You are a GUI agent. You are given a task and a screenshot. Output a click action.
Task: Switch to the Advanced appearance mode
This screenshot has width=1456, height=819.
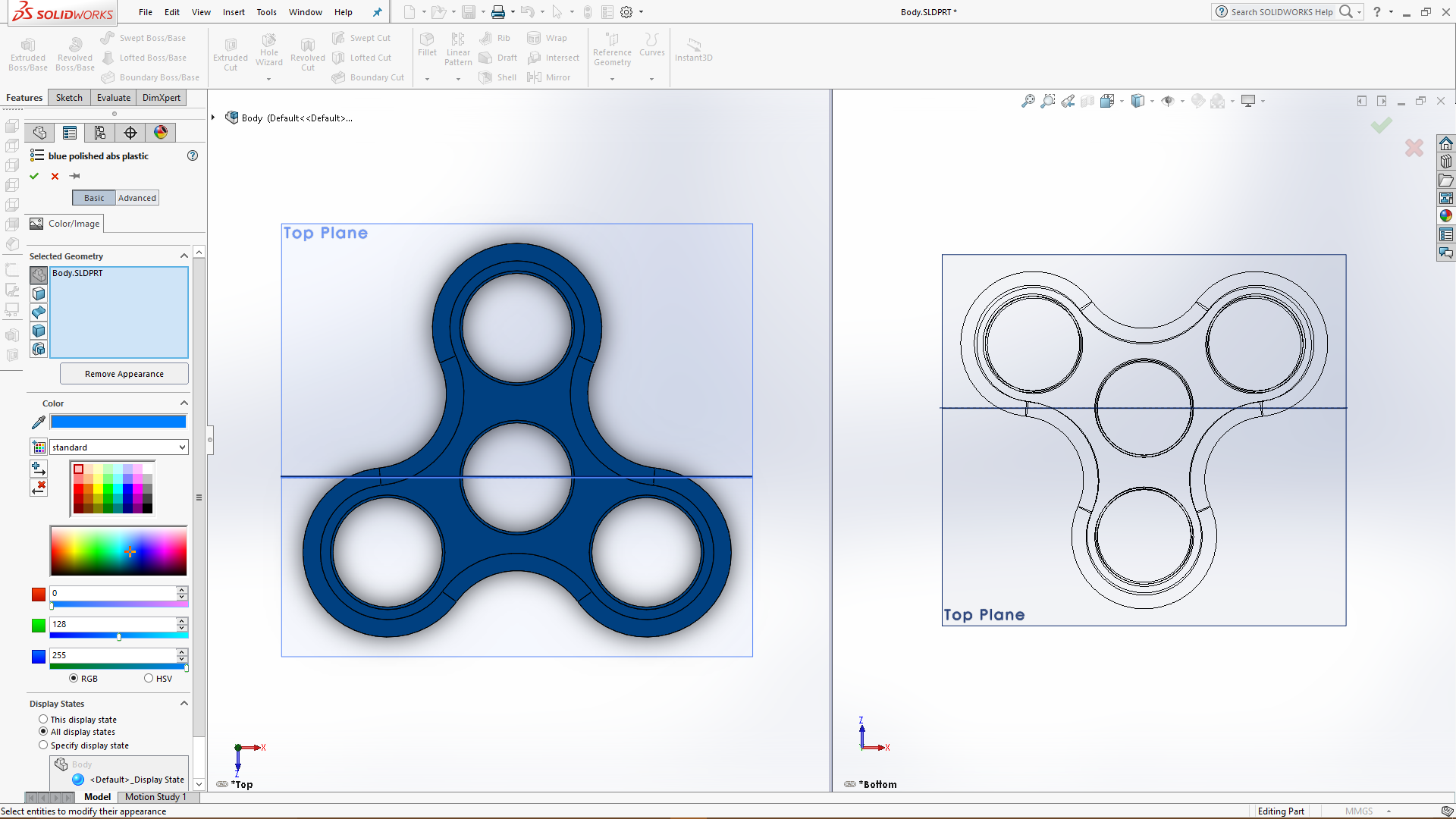point(137,198)
